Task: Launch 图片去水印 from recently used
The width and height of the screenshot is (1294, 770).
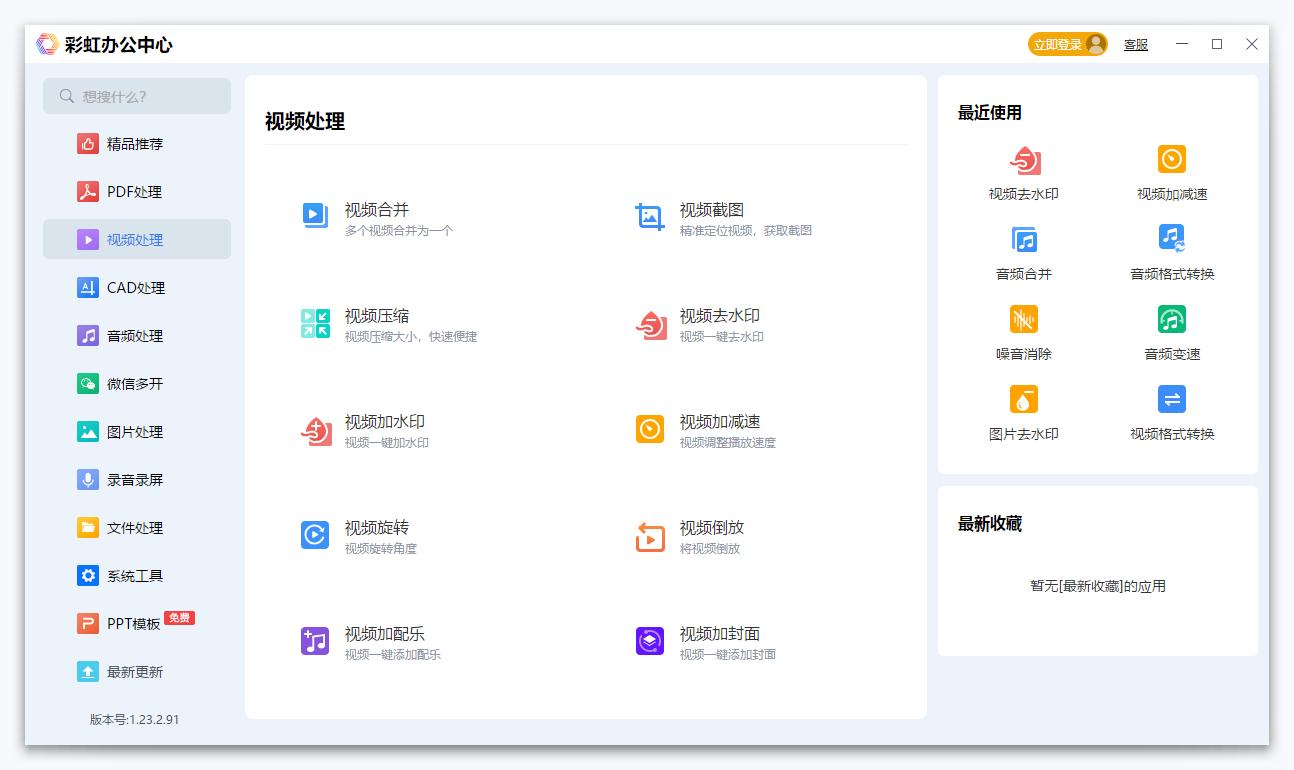Action: click(1024, 412)
